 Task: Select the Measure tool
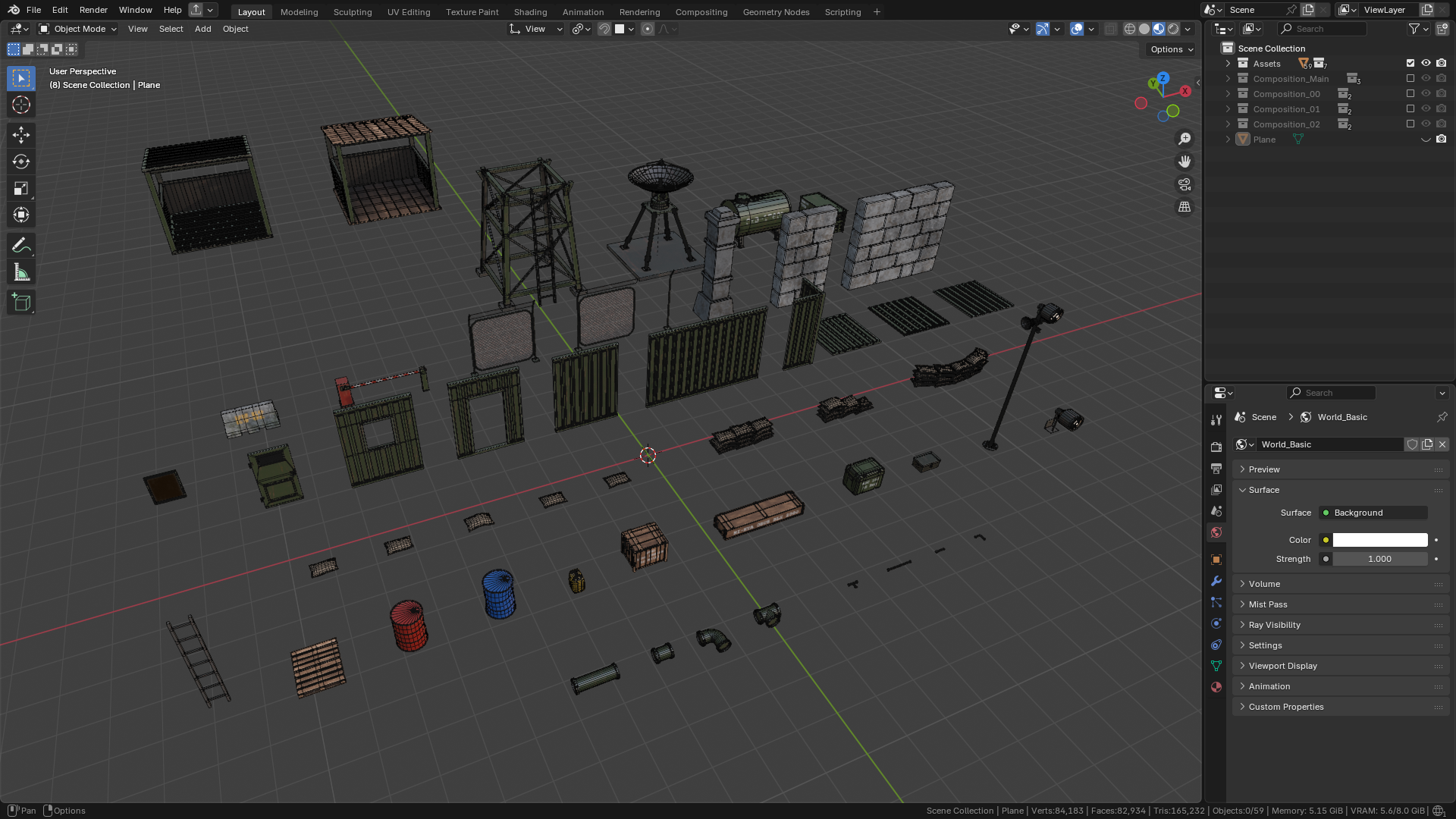tap(21, 272)
